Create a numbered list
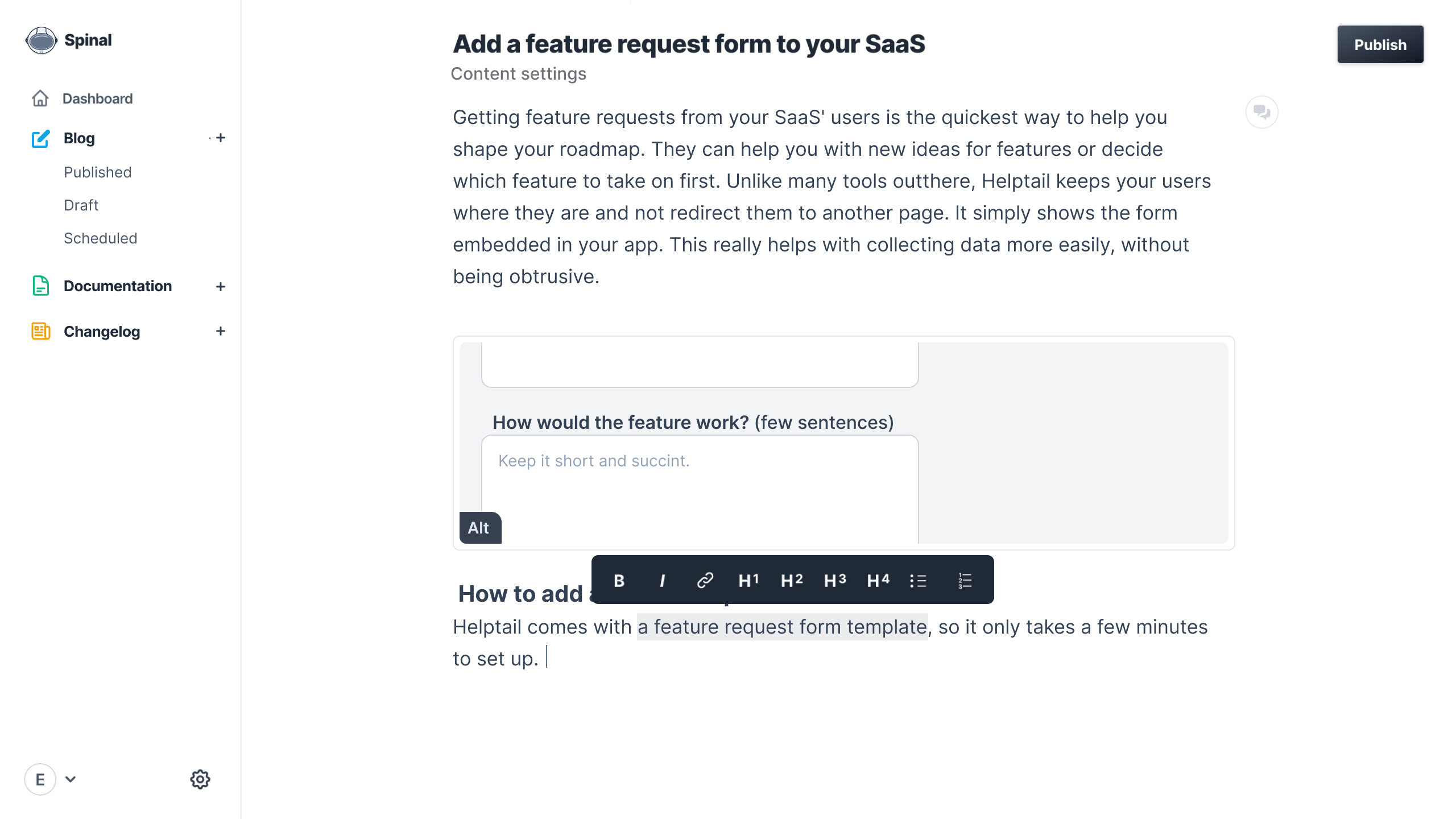 pyautogui.click(x=964, y=580)
